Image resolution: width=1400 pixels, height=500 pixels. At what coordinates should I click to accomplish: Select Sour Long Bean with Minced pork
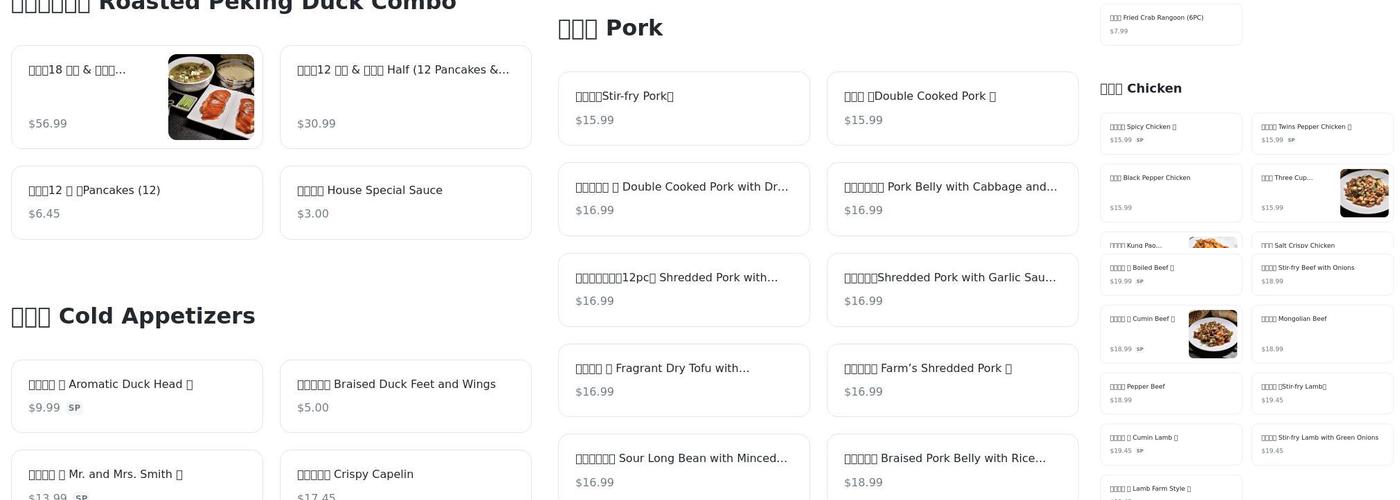(683, 469)
